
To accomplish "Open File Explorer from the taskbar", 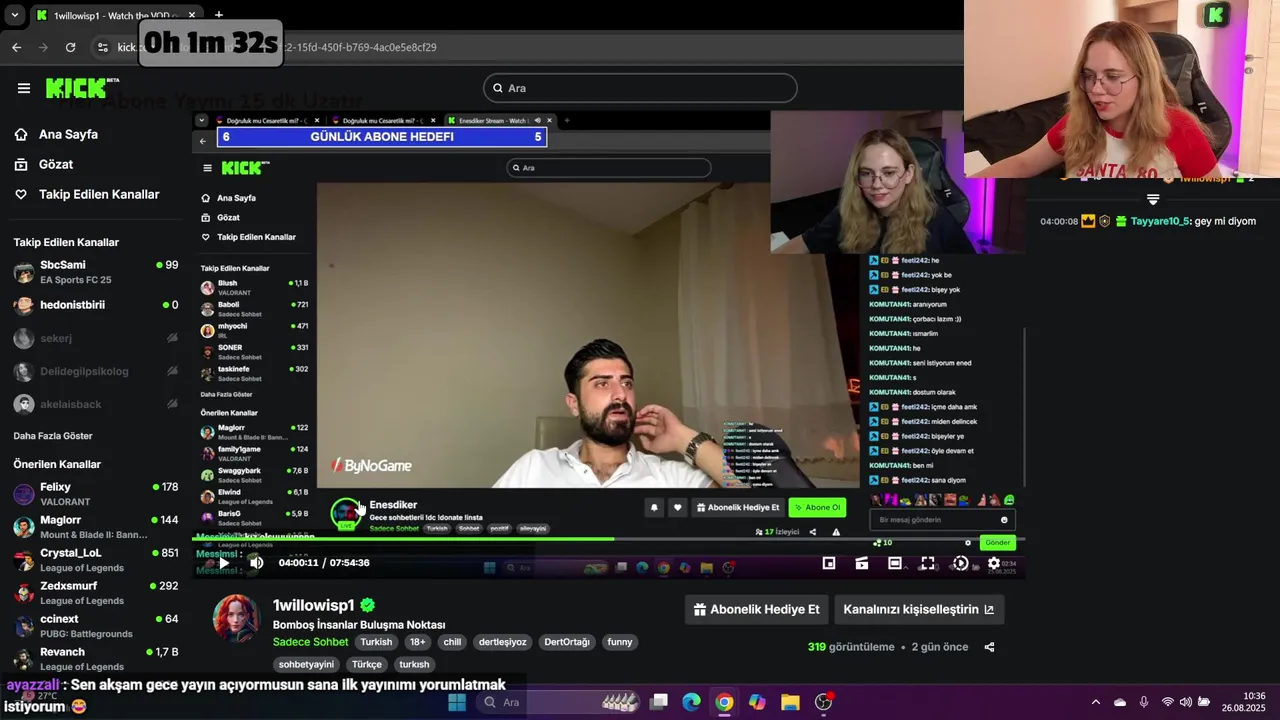I will [790, 702].
